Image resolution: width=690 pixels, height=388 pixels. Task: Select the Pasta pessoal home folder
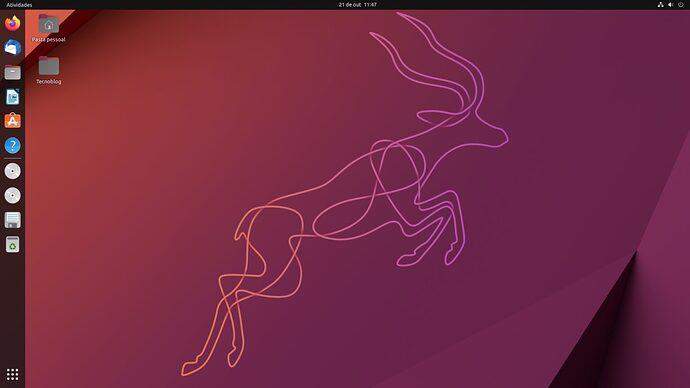(48, 28)
